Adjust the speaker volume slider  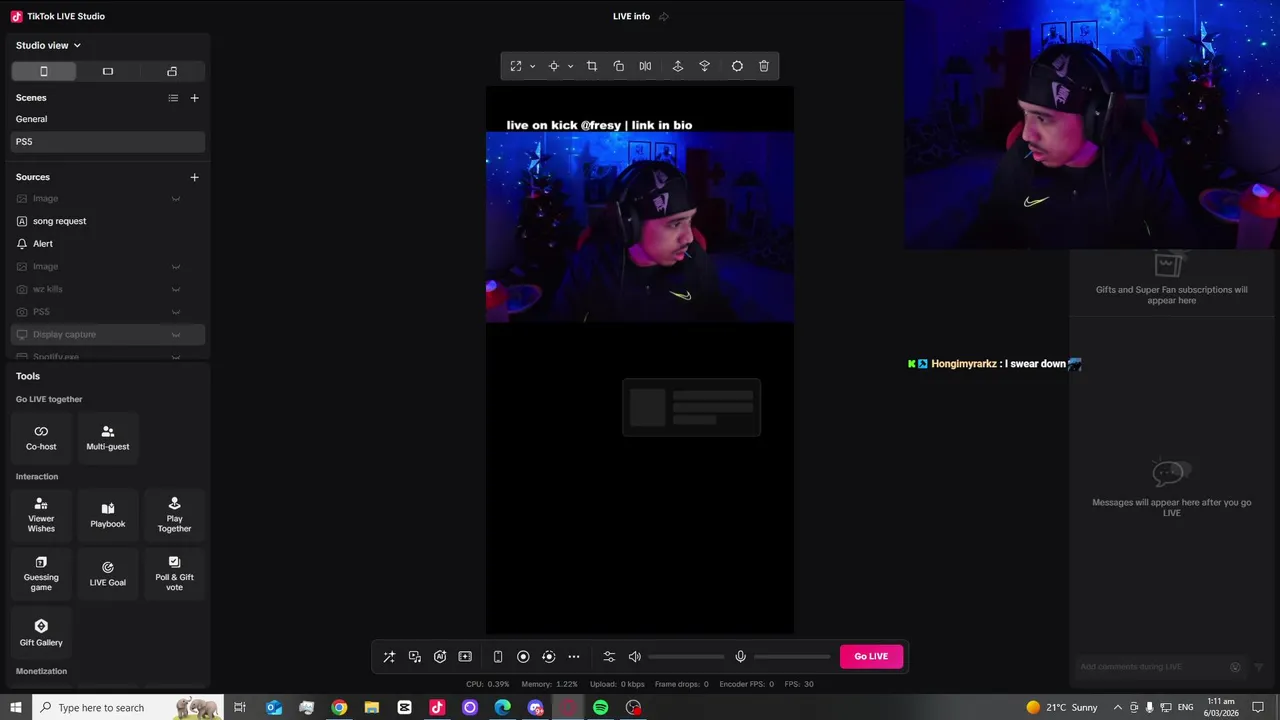coord(686,657)
